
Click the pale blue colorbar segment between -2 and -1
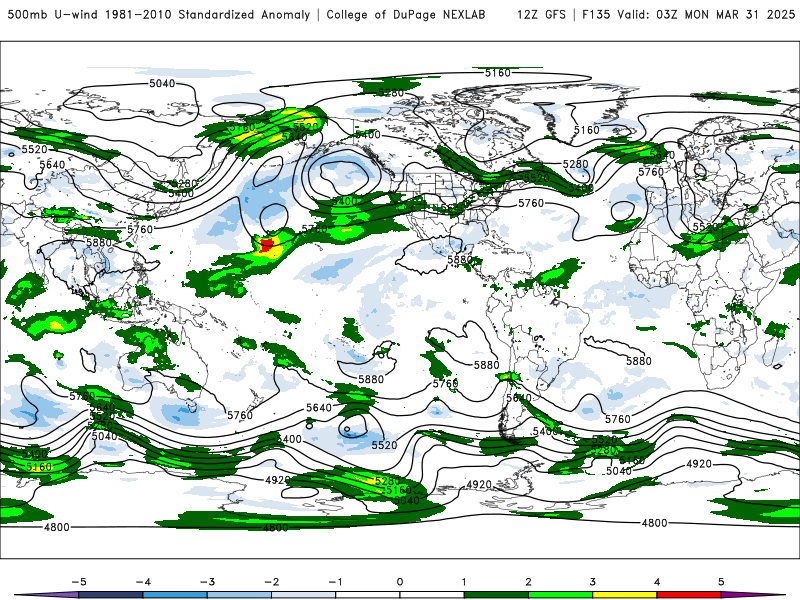click(x=304, y=595)
